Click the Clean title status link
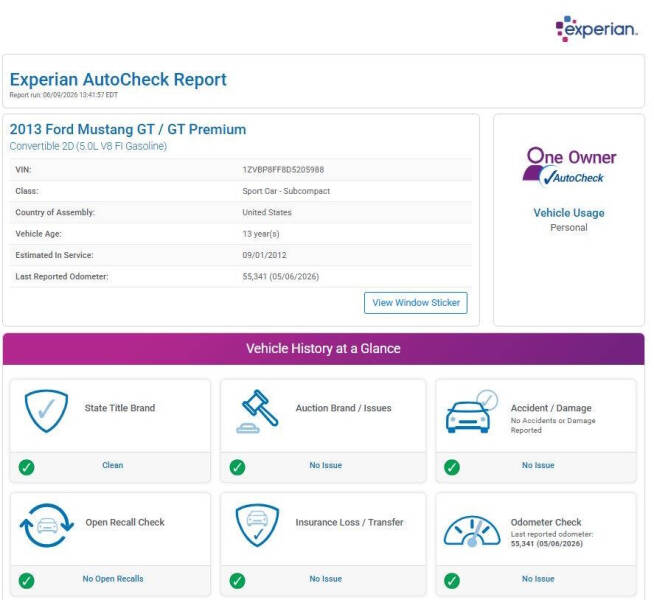This screenshot has width=654, height=600. click(113, 465)
